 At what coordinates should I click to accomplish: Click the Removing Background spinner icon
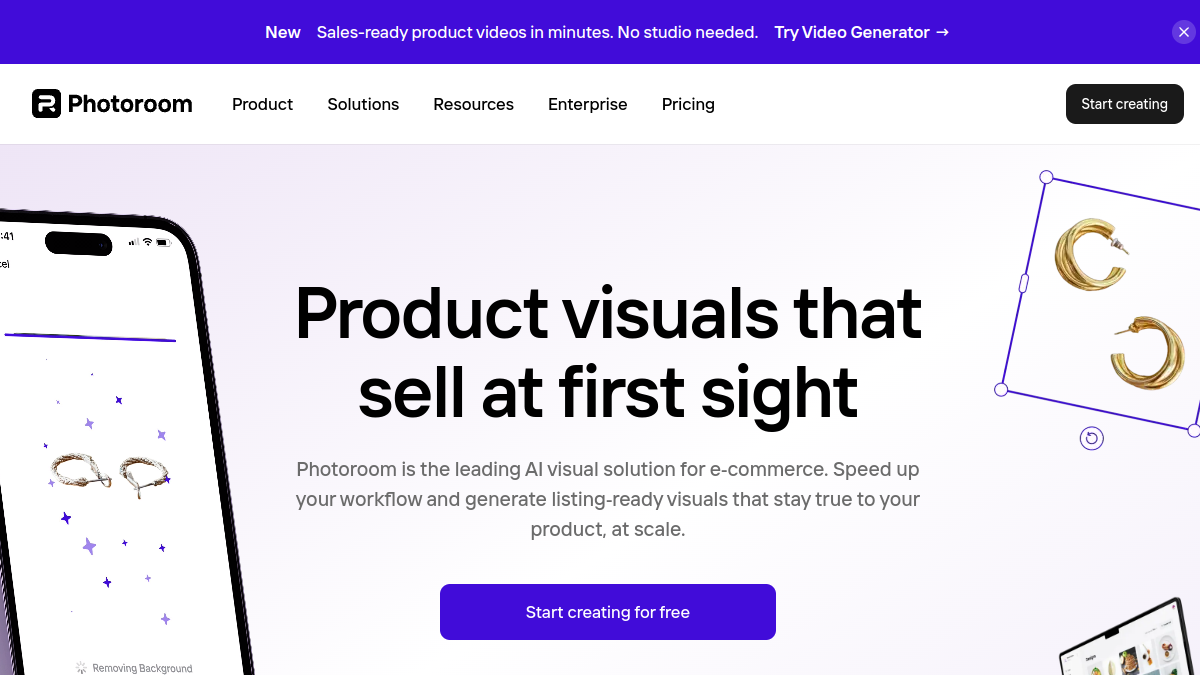(82, 667)
